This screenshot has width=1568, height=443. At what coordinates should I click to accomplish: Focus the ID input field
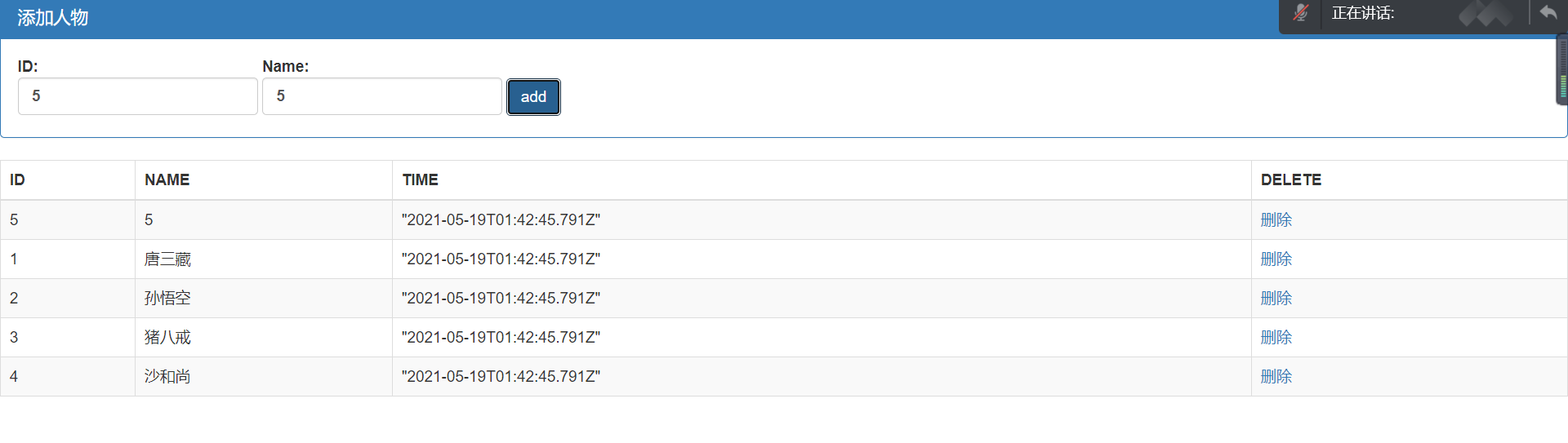point(138,96)
